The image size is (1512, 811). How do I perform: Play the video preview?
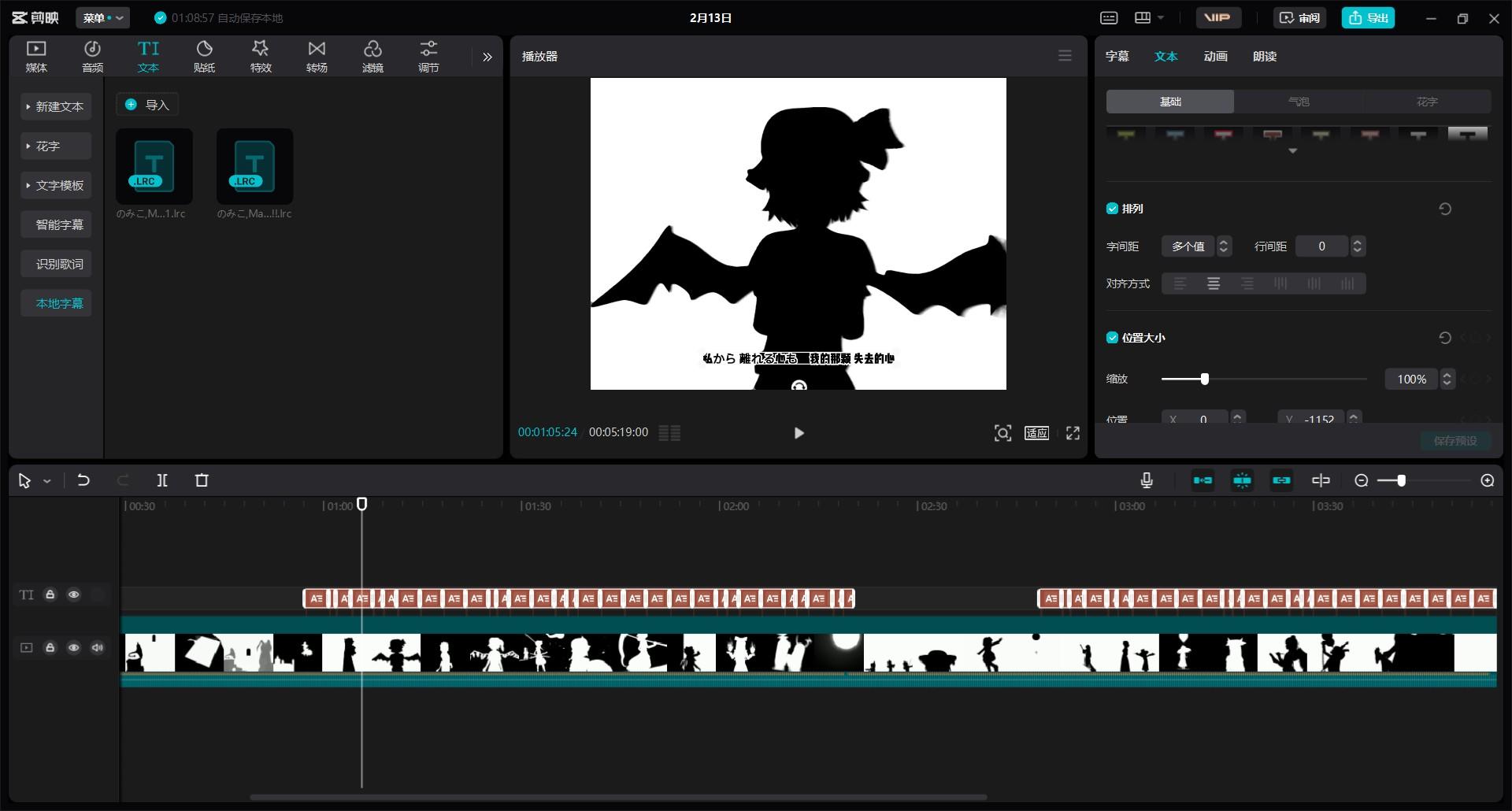point(799,432)
